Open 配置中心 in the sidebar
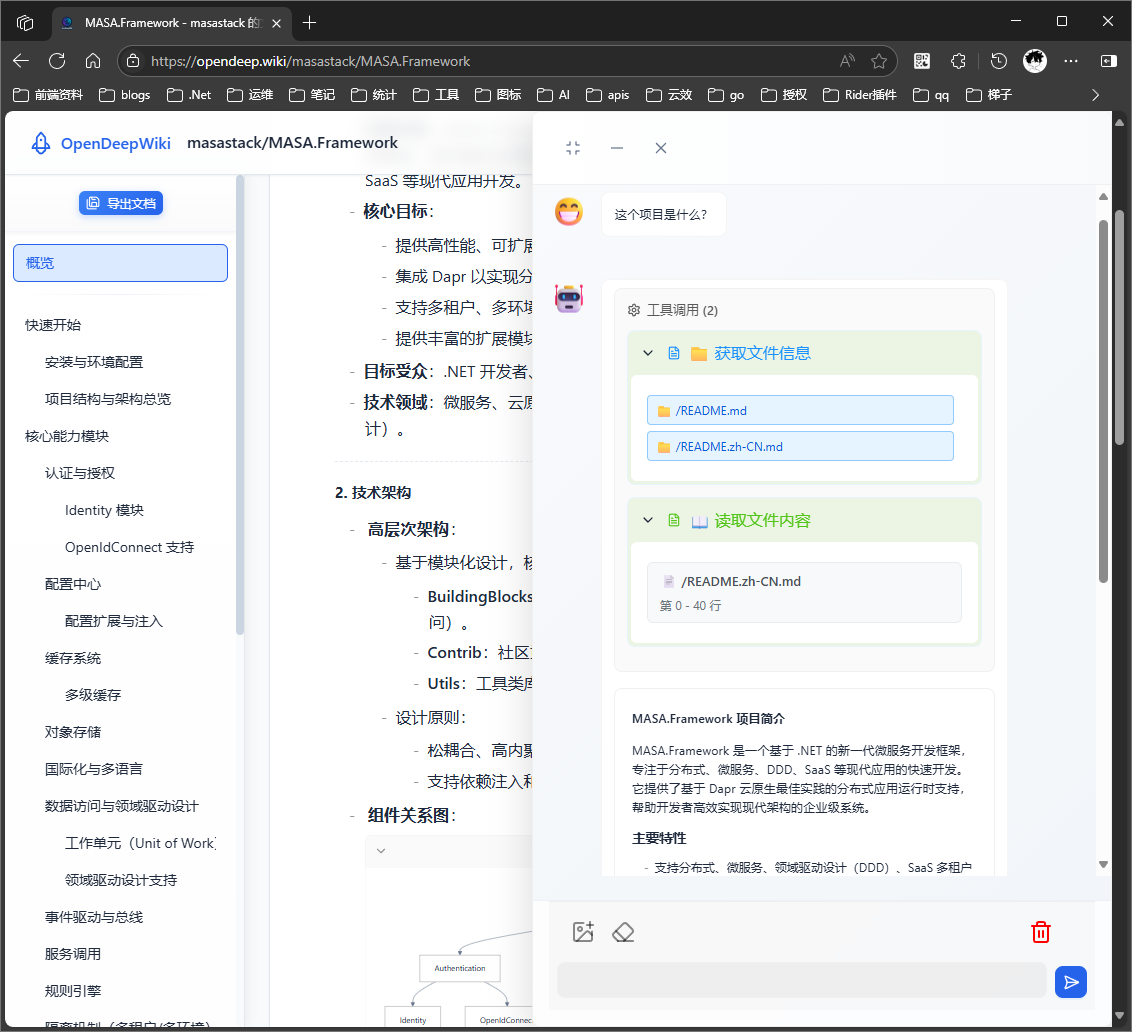Image resolution: width=1132 pixels, height=1032 pixels. click(73, 584)
